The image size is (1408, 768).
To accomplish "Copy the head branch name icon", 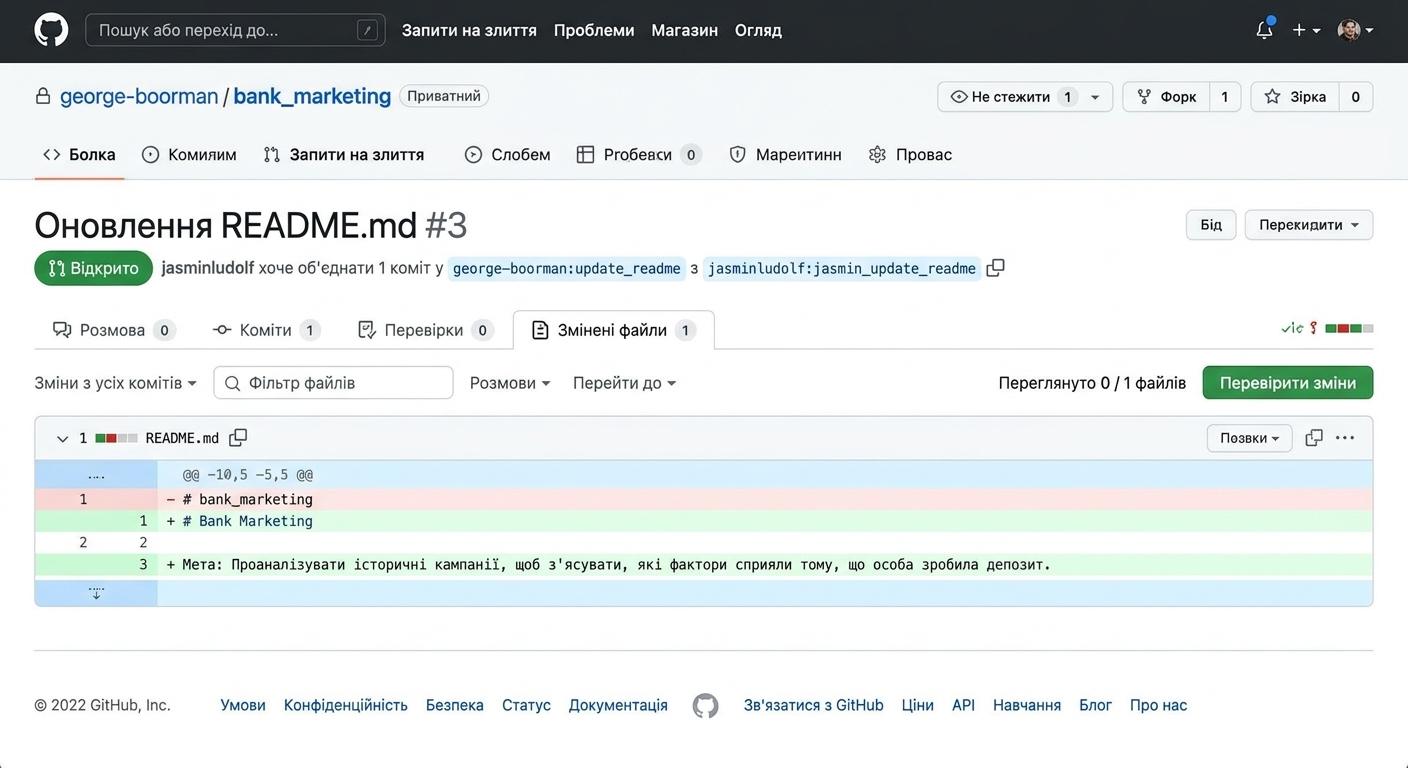I will [x=995, y=268].
